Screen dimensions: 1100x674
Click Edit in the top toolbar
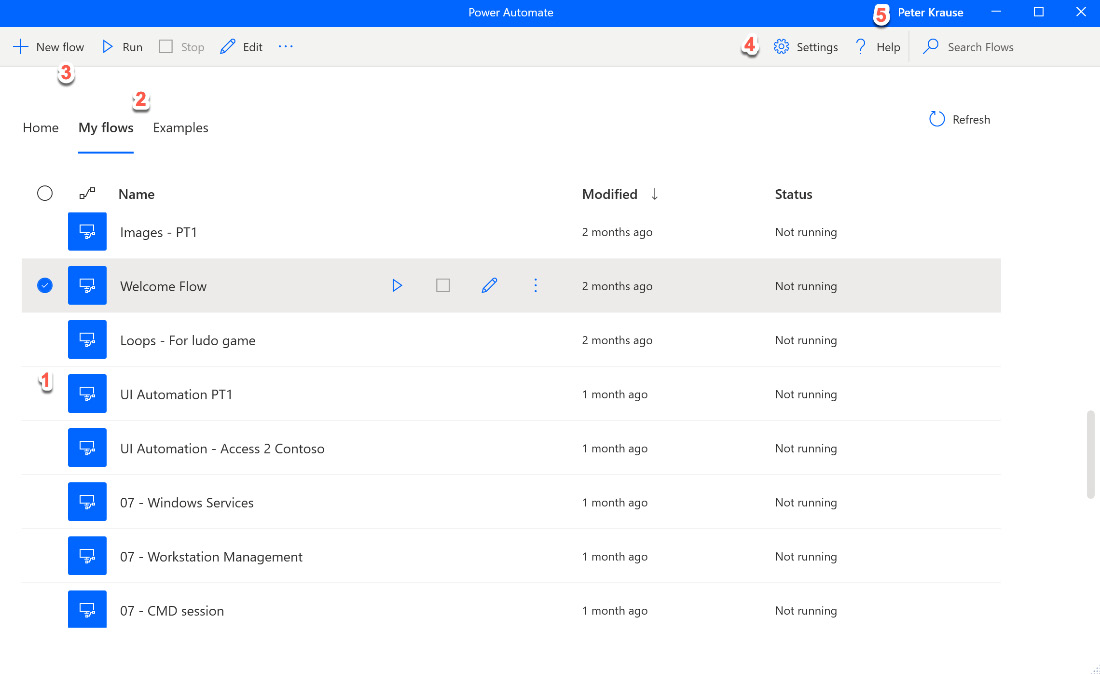tap(241, 47)
